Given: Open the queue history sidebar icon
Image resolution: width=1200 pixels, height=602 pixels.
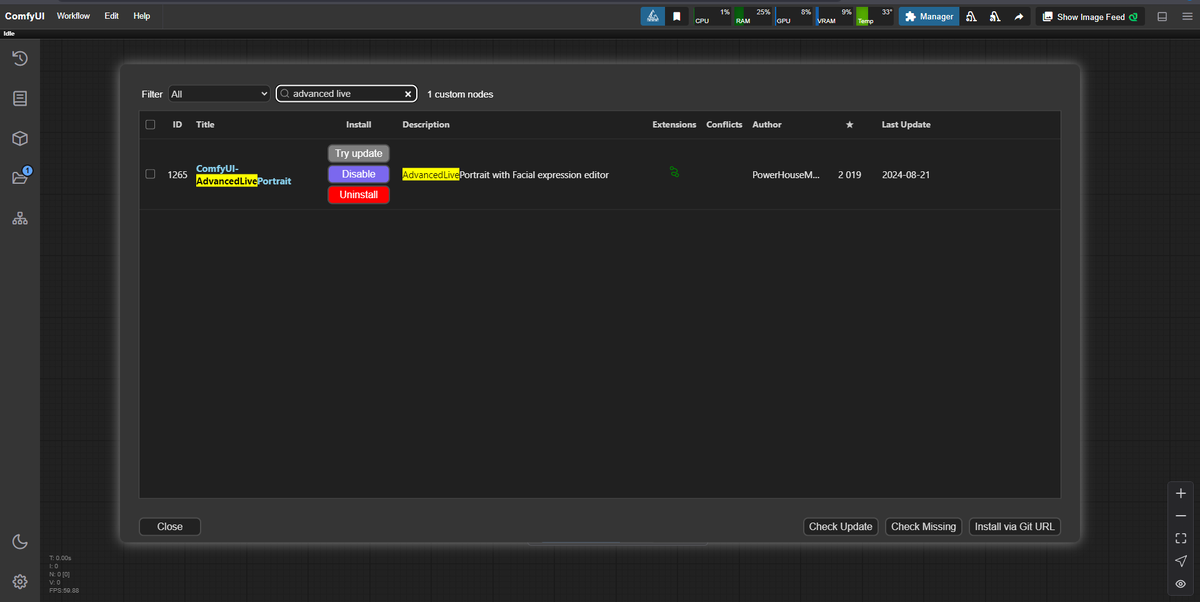Looking at the screenshot, I should [x=19, y=59].
